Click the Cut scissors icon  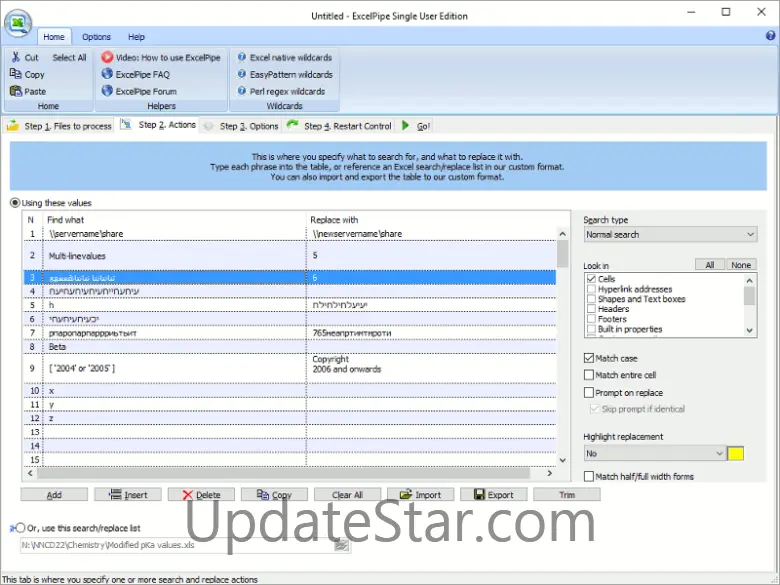[16, 57]
